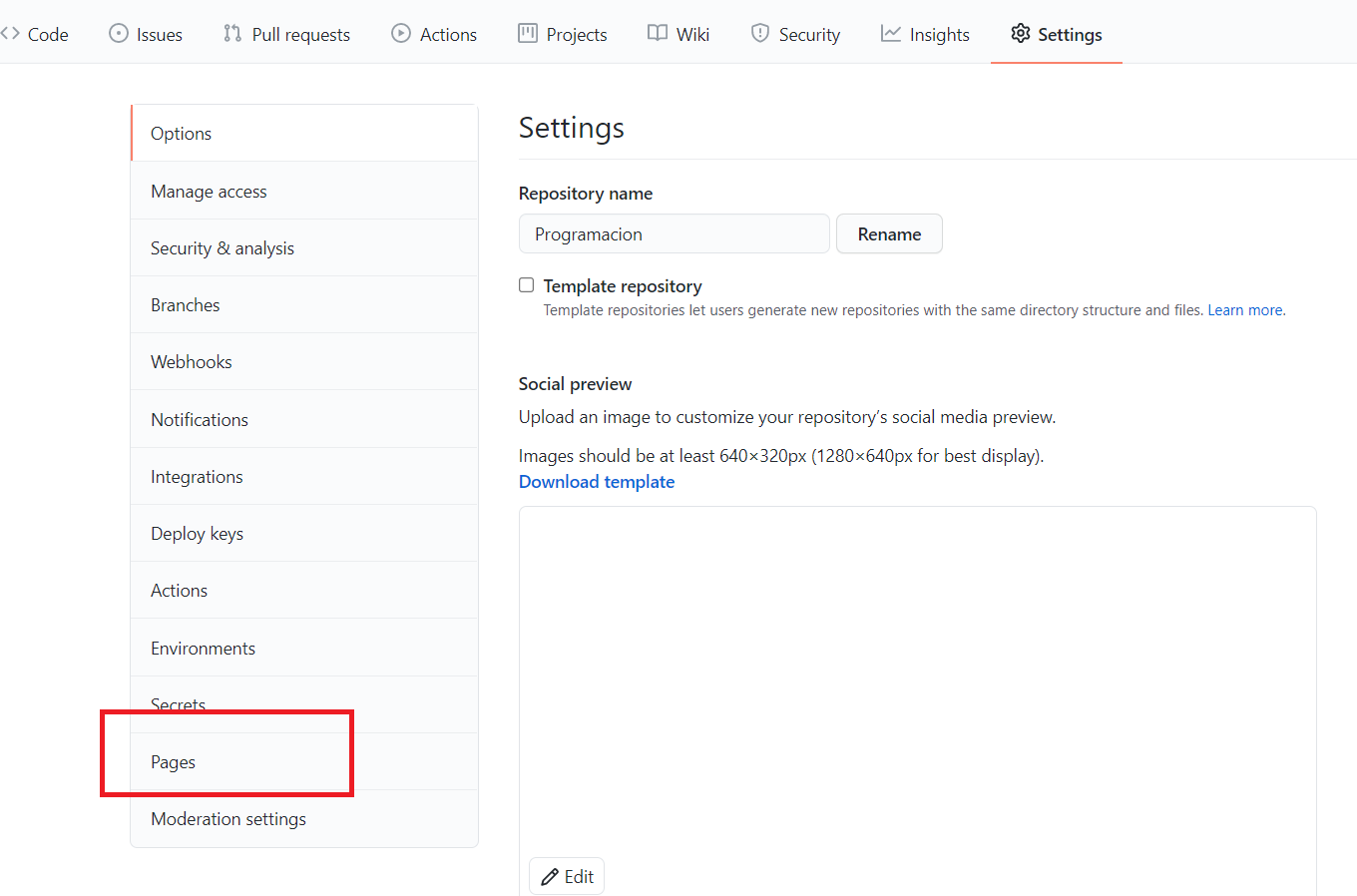Image resolution: width=1357 pixels, height=896 pixels.
Task: Enable the Template repository checkbox
Action: 527,285
